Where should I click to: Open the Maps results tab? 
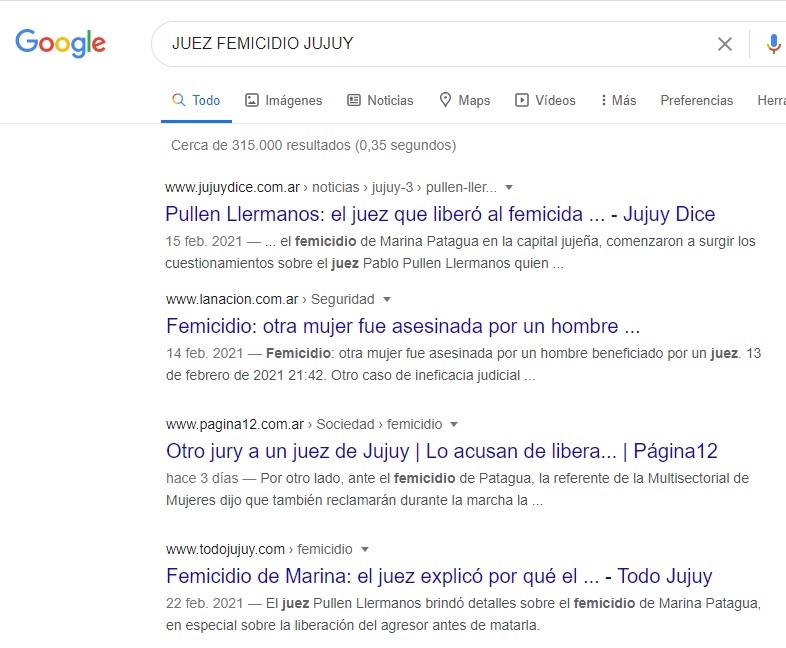(465, 100)
